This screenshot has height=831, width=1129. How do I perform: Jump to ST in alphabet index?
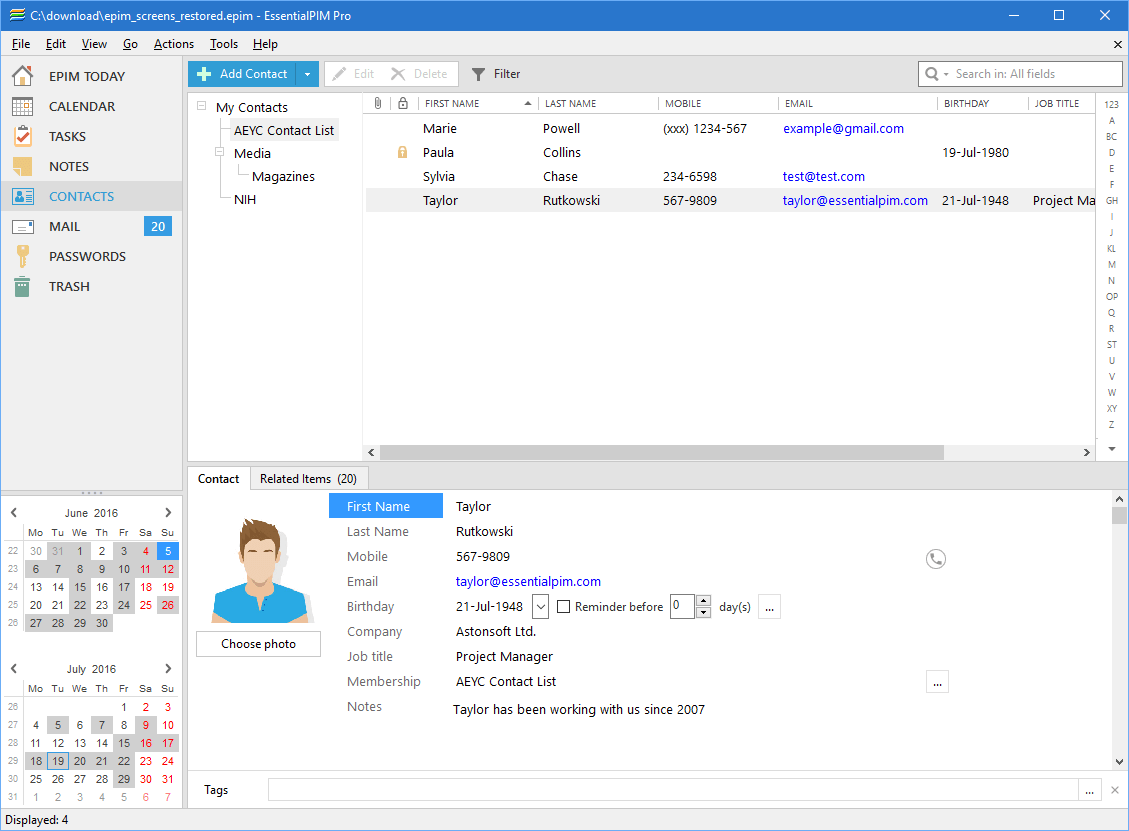pos(1112,345)
